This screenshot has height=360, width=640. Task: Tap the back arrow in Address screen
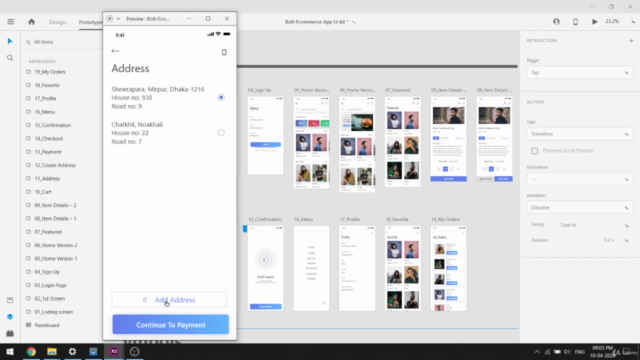115,51
